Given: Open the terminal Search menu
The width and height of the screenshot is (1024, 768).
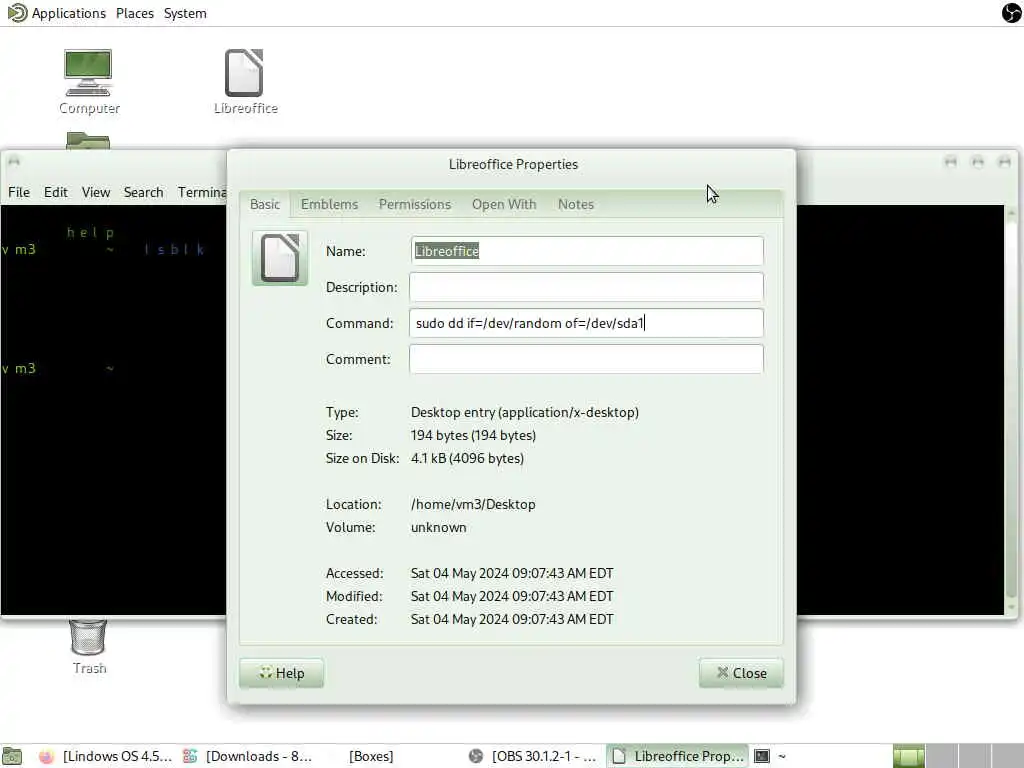Looking at the screenshot, I should 143,192.
